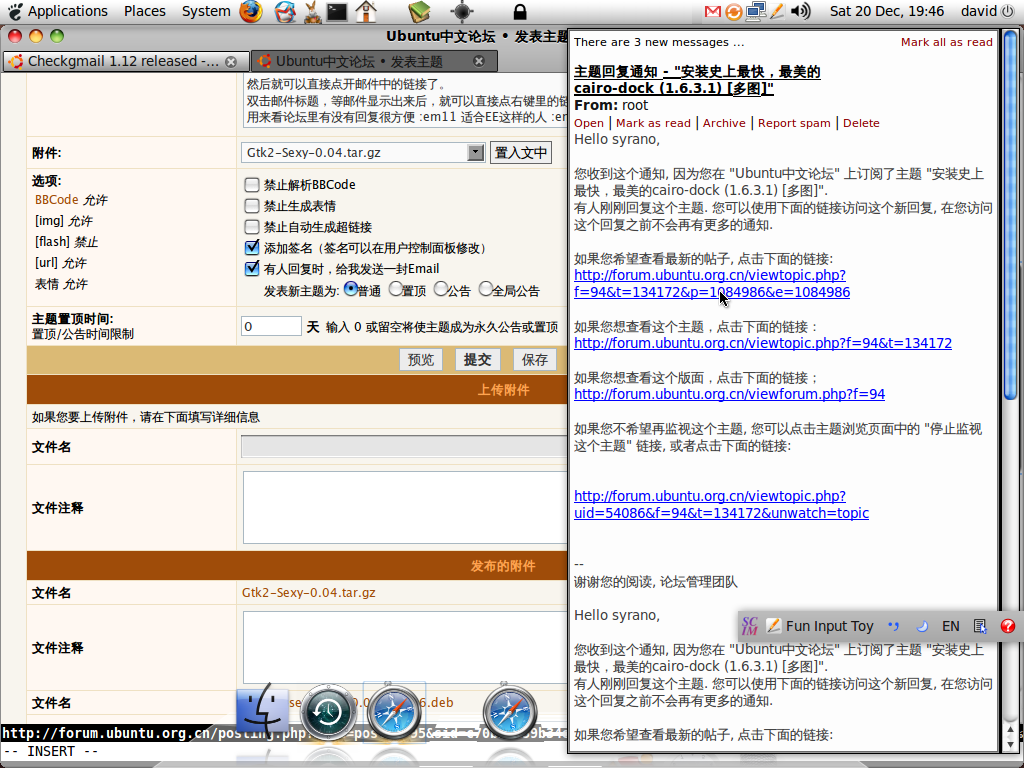The width and height of the screenshot is (1024, 768).
Task: Close the Checkgmail 1.12 released tab
Action: [x=231, y=61]
